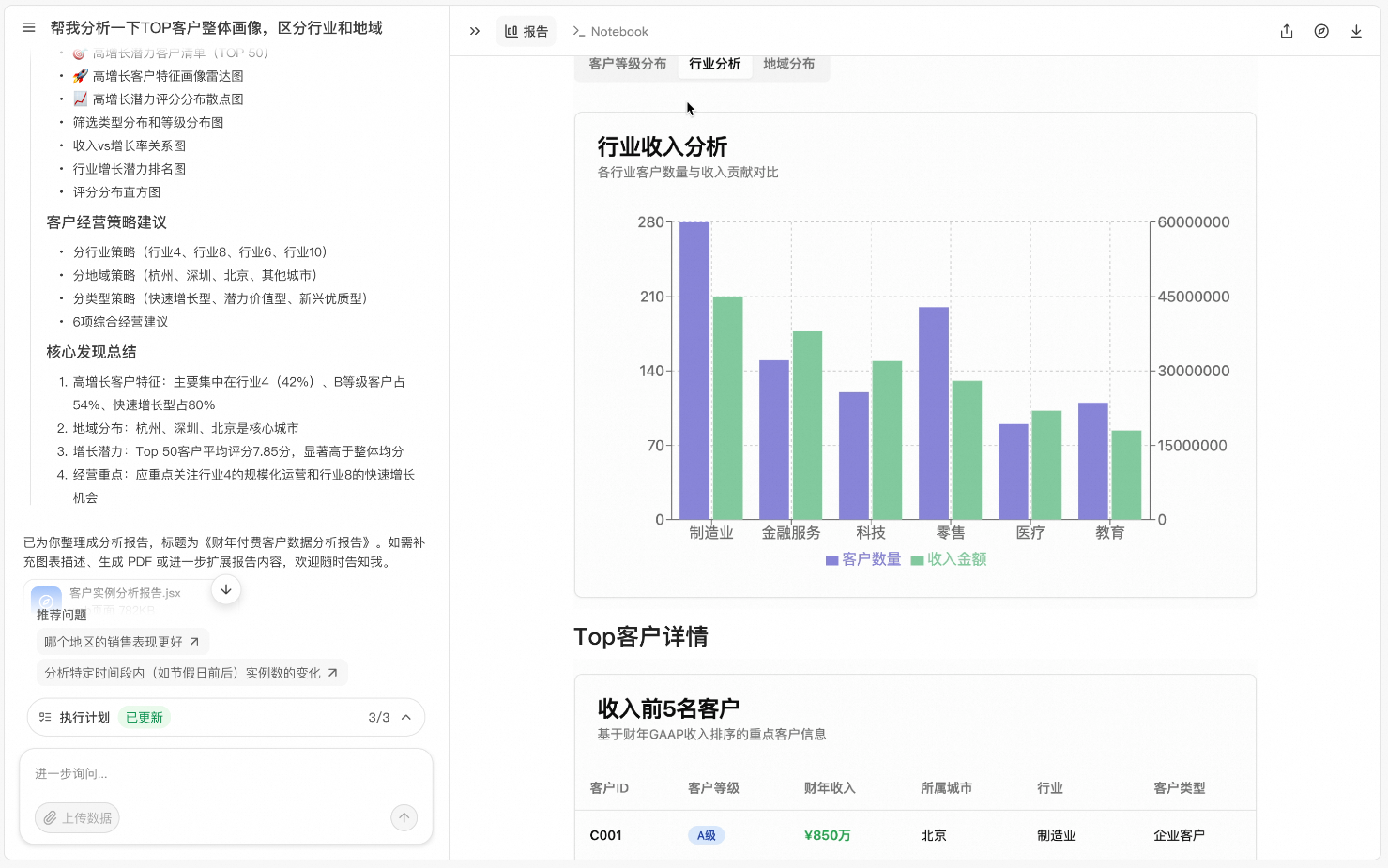Click the scroll-to-bottom arrow button
Viewport: 1388px width, 868px height.
point(226,589)
